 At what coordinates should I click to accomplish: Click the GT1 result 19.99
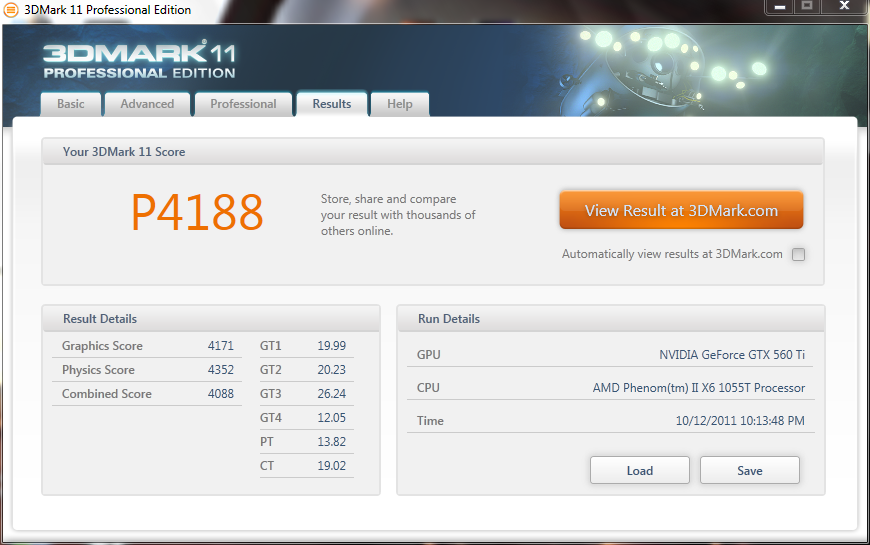pos(332,346)
